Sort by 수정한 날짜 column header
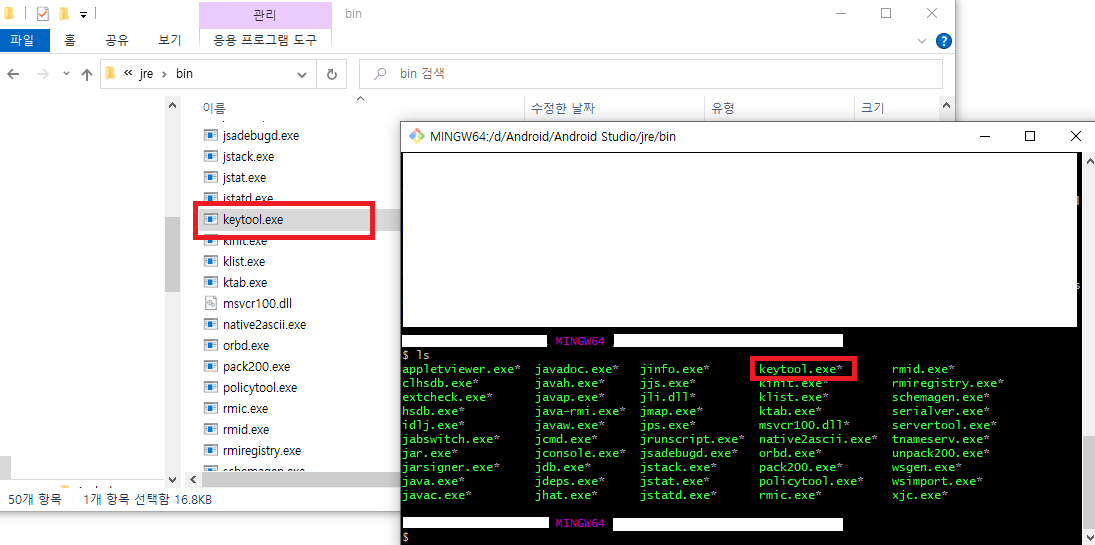This screenshot has height=545, width=1095. pyautogui.click(x=563, y=108)
